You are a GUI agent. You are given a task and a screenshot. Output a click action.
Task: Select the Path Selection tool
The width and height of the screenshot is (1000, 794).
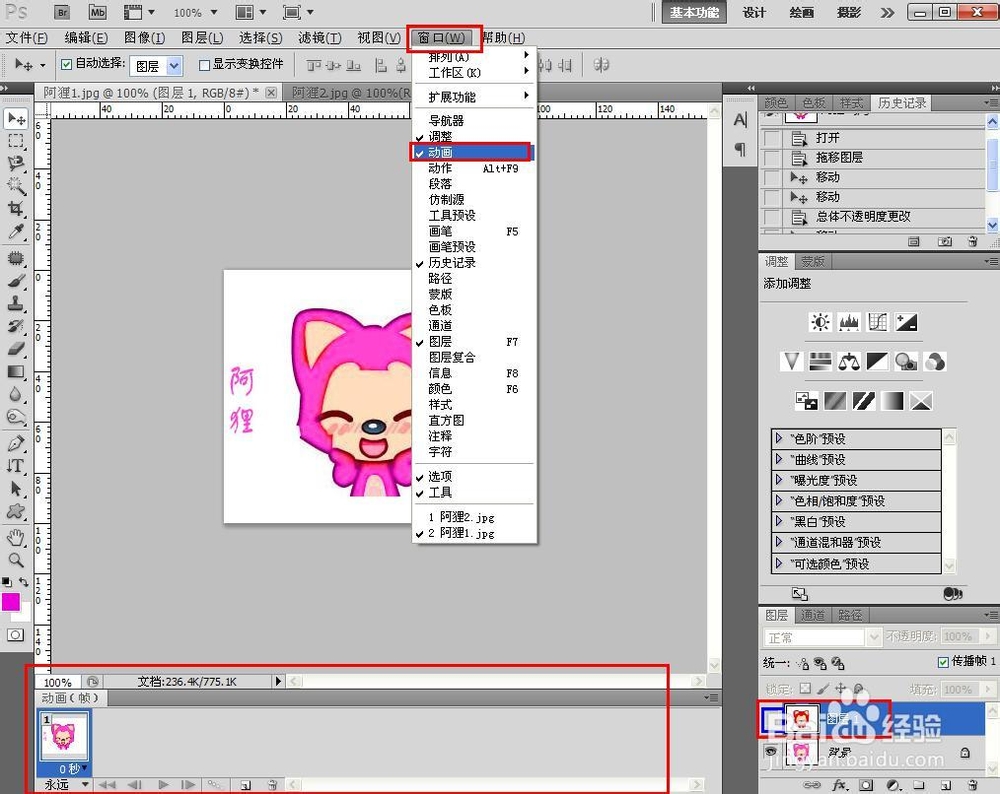(x=15, y=489)
